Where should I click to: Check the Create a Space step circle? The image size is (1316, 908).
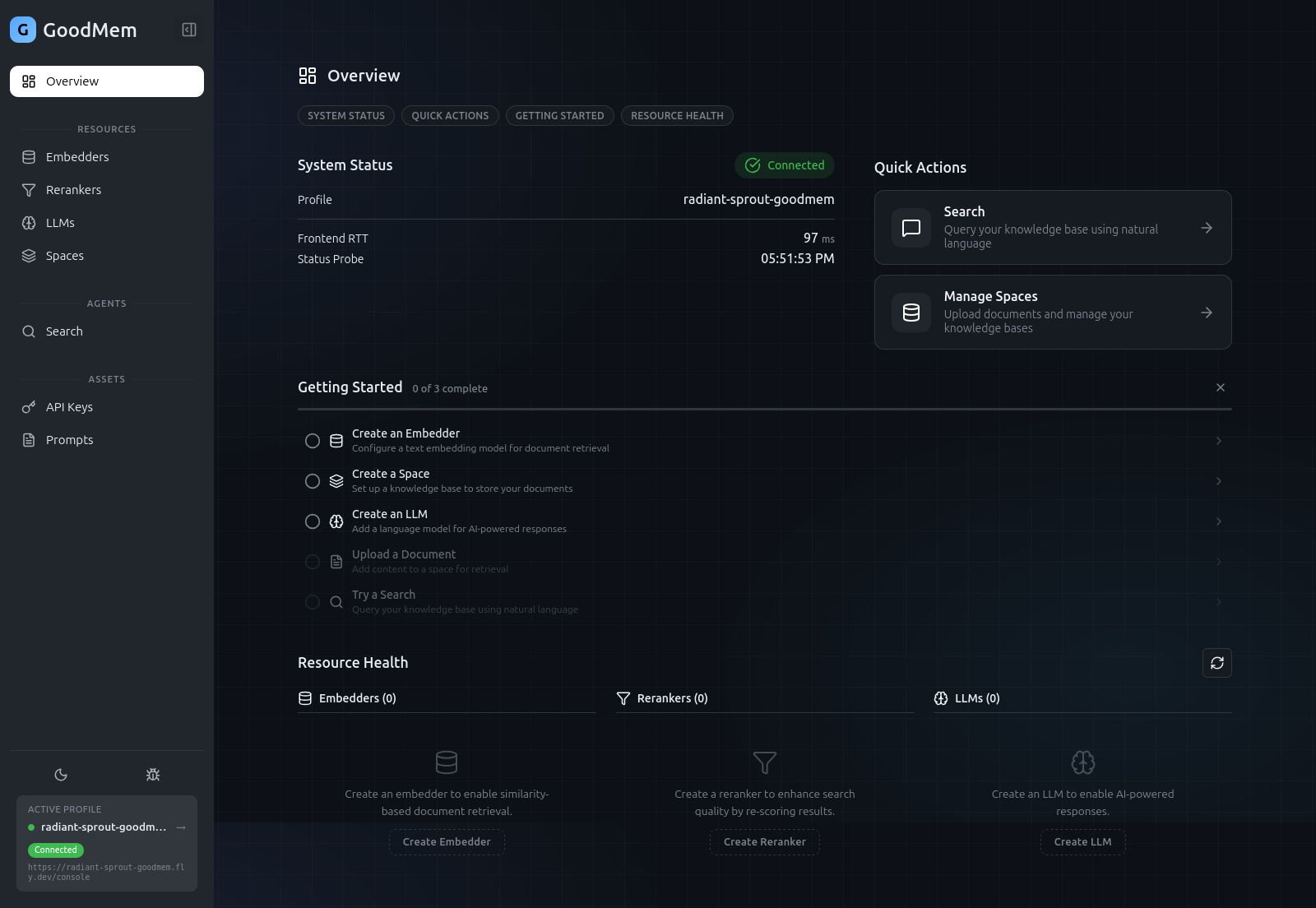click(313, 481)
